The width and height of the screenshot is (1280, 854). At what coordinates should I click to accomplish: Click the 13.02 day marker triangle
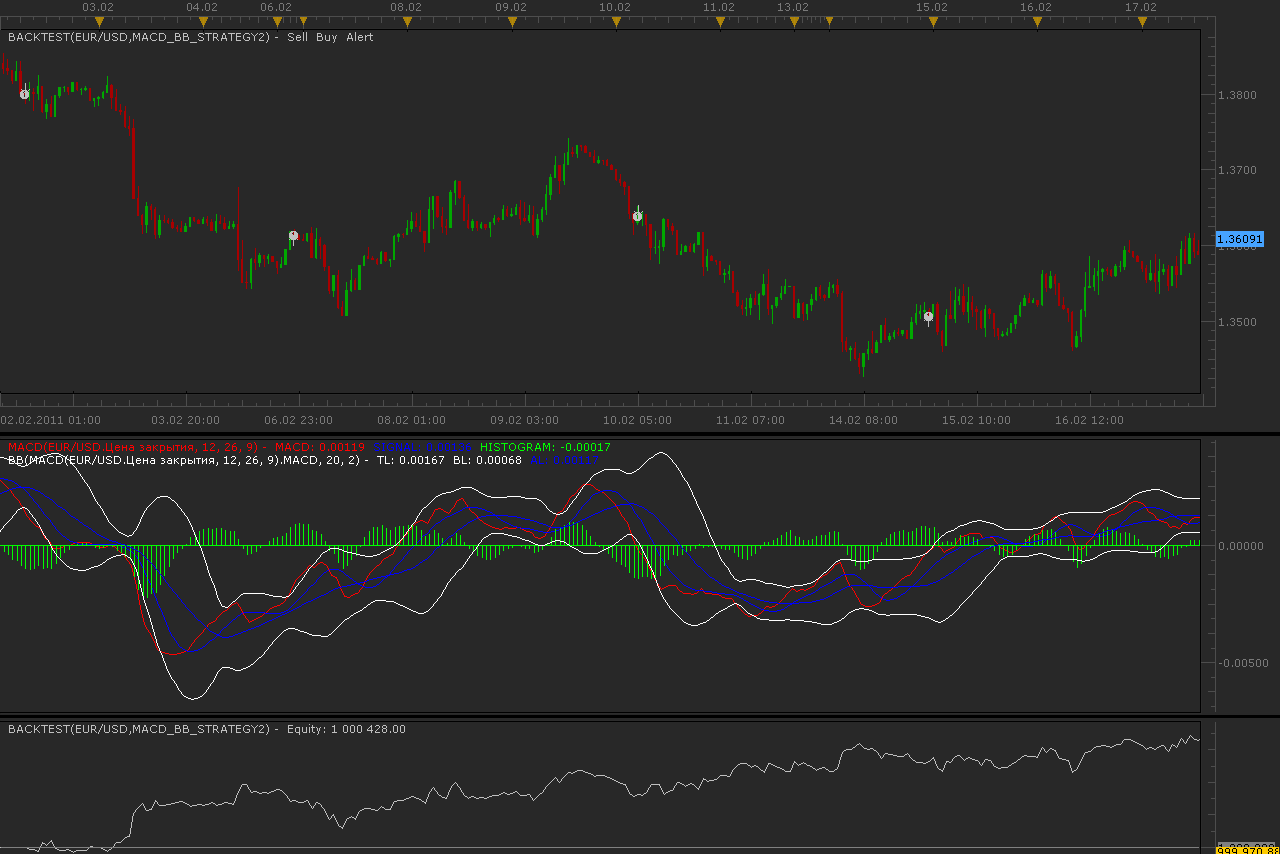click(x=793, y=21)
